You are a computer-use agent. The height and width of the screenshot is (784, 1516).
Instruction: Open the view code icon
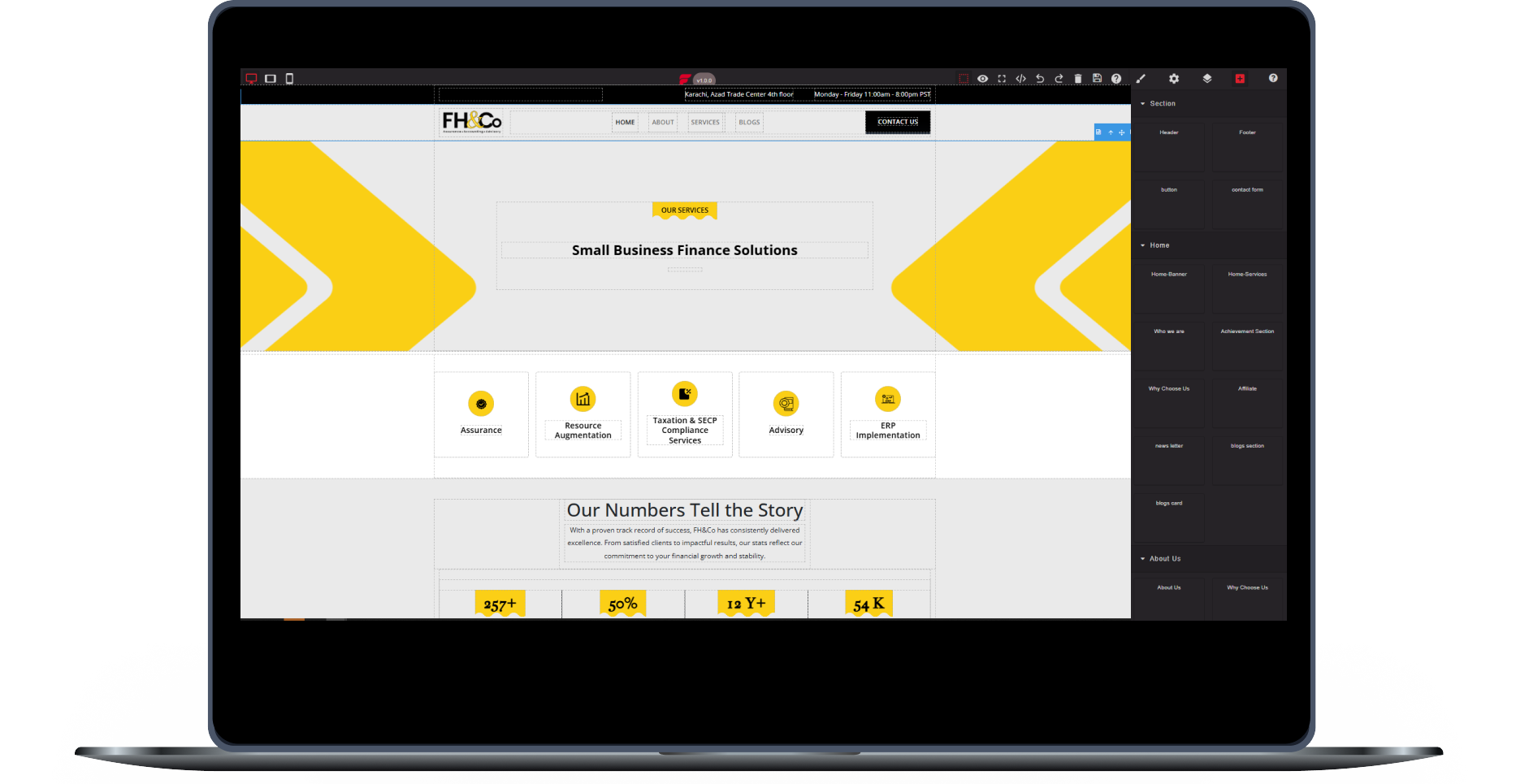(x=1020, y=79)
